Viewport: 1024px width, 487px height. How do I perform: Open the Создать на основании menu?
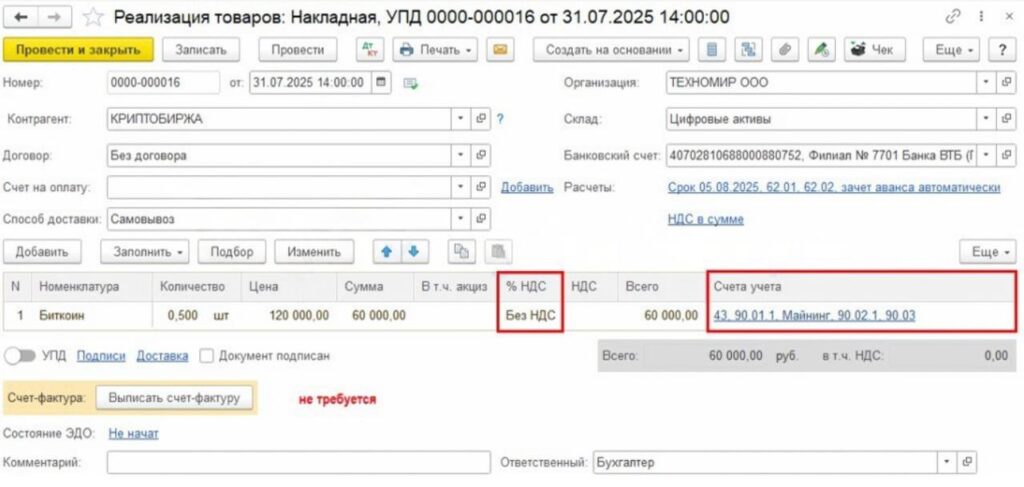612,49
